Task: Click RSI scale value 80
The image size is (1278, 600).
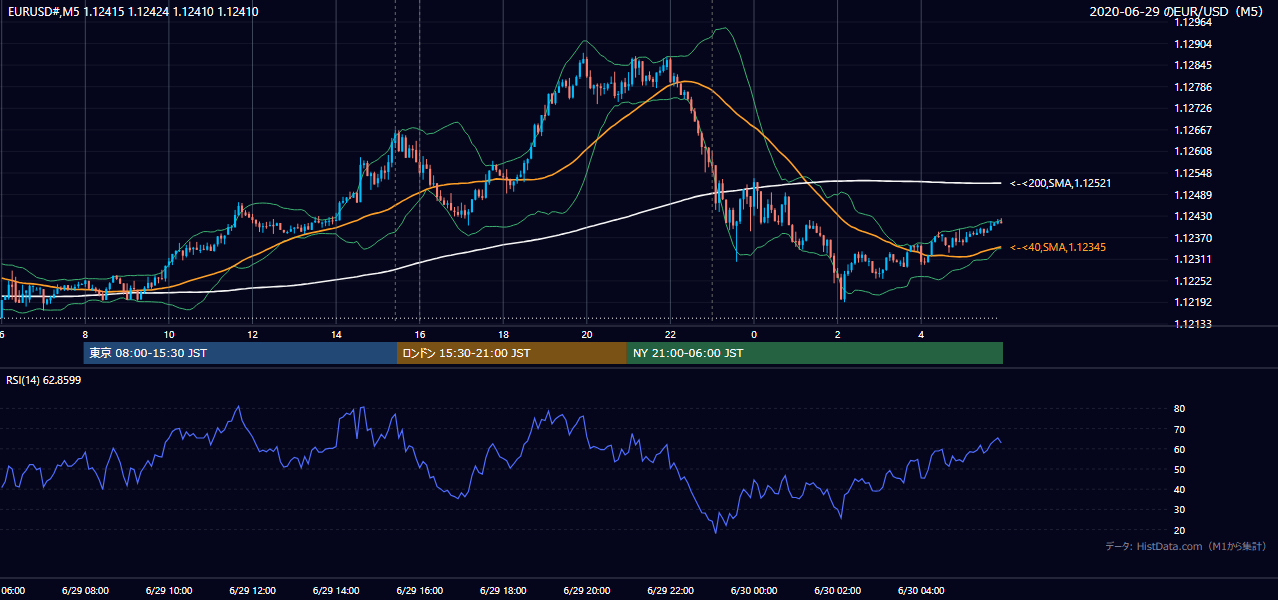Action: point(1179,409)
